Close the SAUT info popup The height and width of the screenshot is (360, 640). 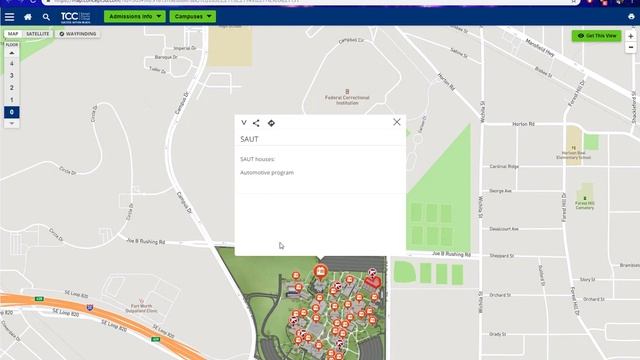(397, 122)
